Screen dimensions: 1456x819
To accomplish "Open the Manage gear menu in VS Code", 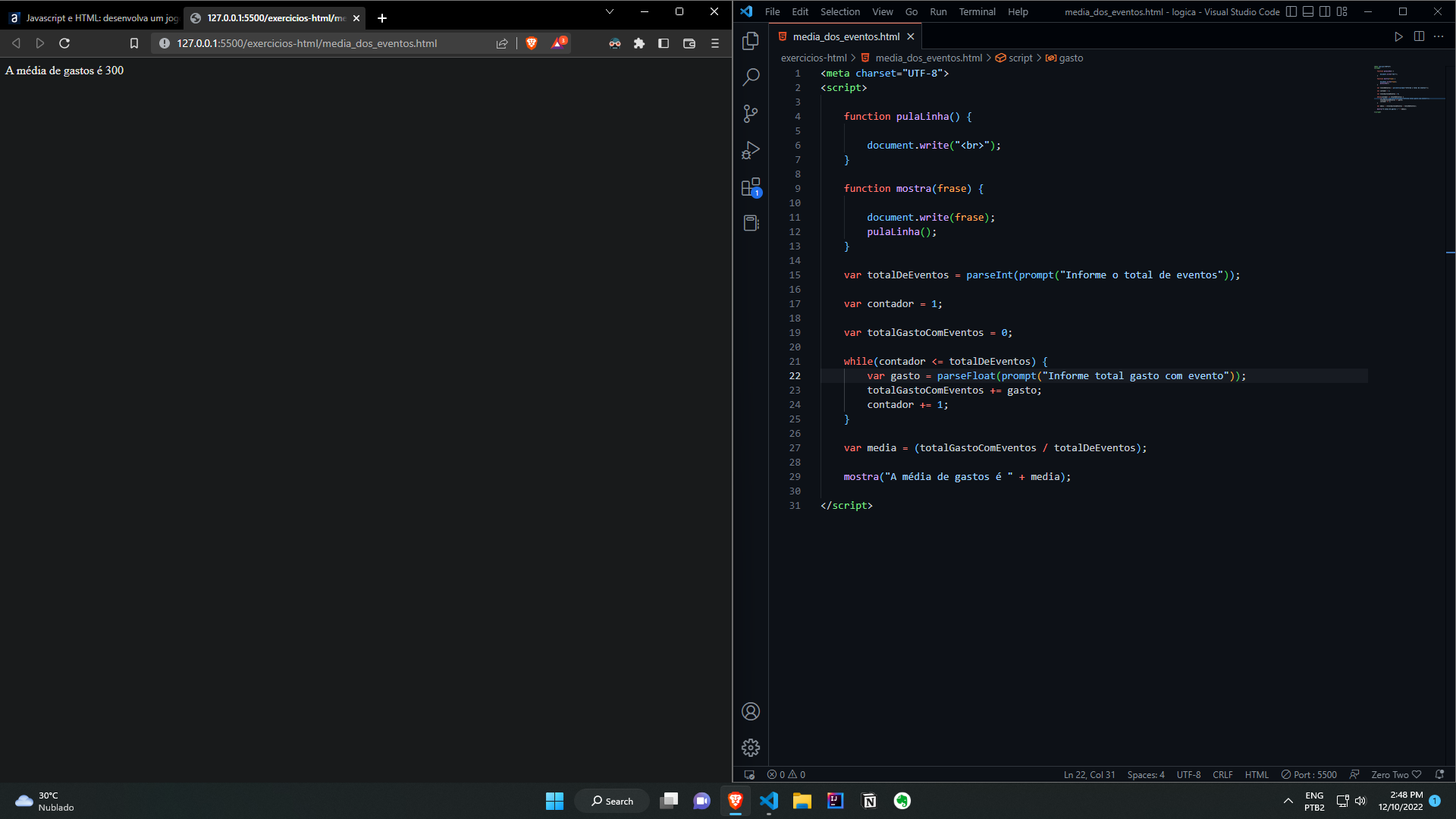I will tap(751, 748).
